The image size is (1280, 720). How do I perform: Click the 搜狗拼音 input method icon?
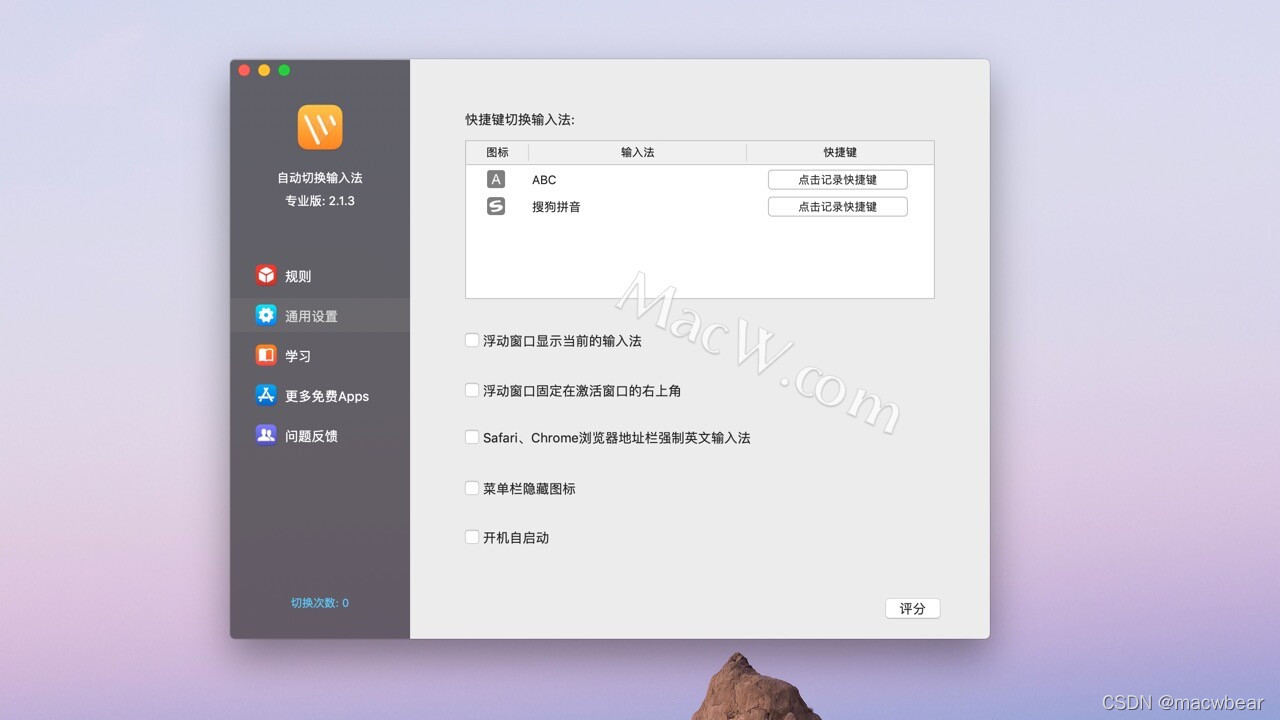tap(496, 206)
